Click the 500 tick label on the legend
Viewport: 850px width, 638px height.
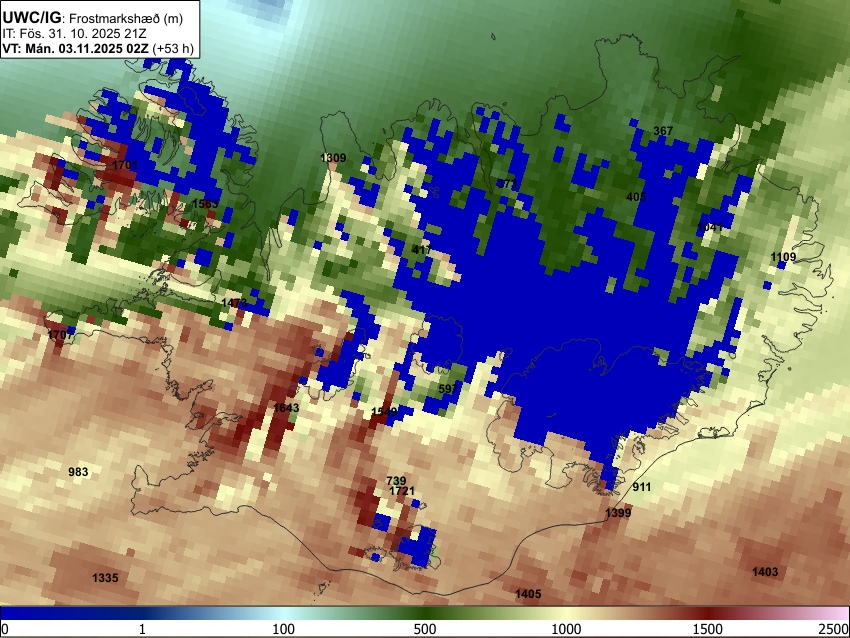425,629
